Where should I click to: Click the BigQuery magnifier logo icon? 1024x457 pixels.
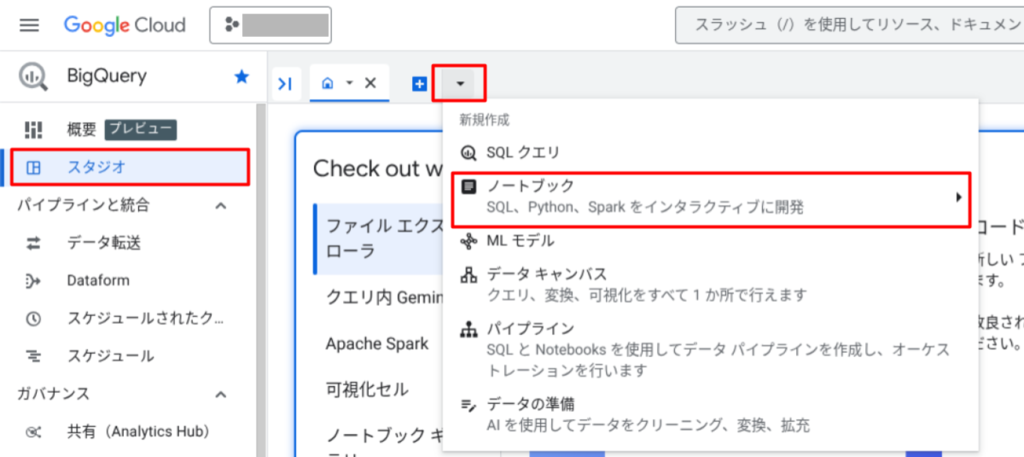pyautogui.click(x=33, y=77)
